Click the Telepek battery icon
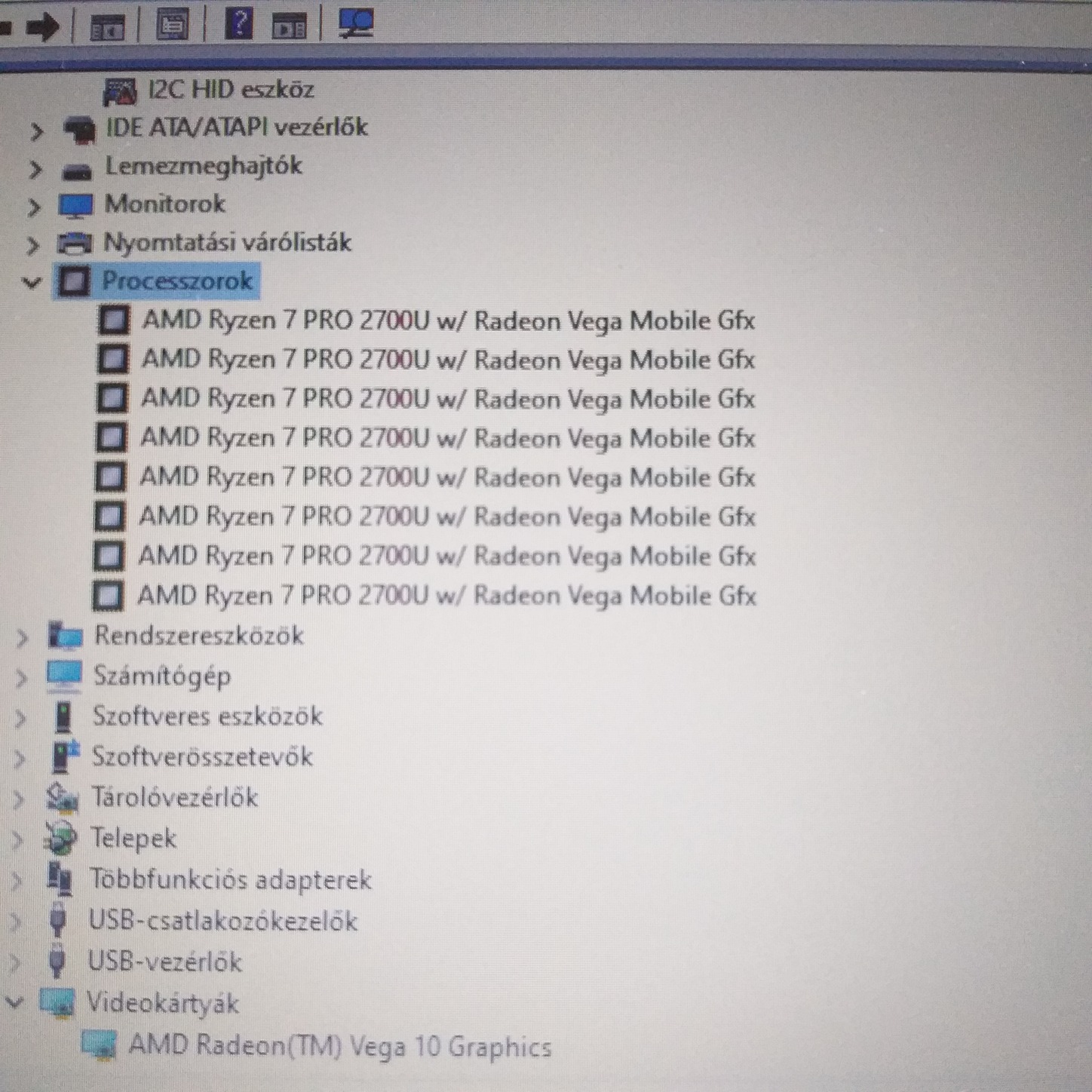Image resolution: width=1092 pixels, height=1092 pixels. tap(60, 839)
